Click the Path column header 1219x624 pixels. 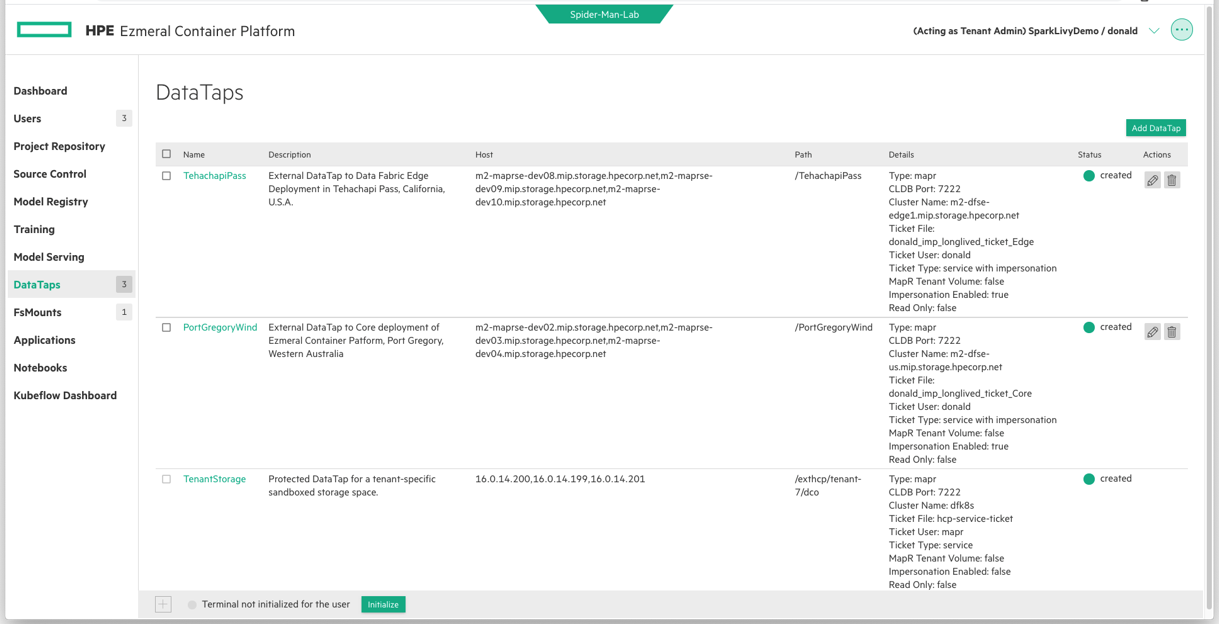pos(803,155)
